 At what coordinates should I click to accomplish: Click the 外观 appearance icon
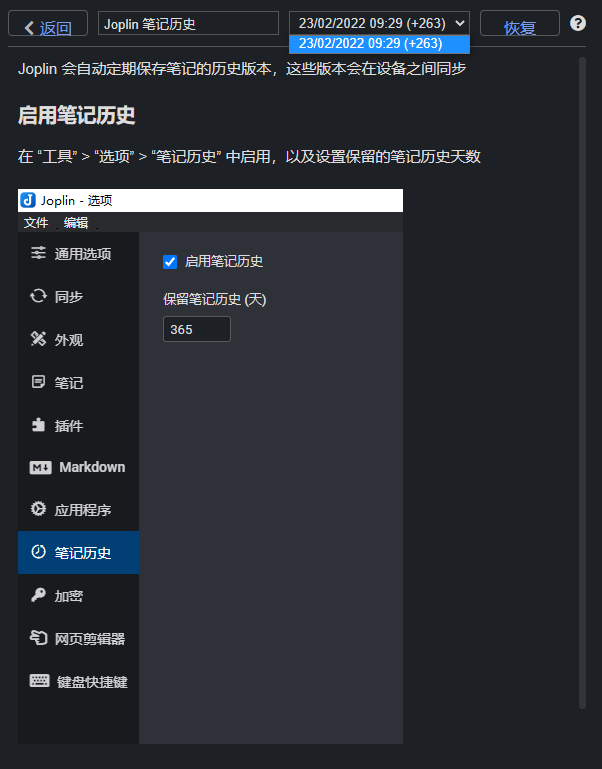(38, 339)
